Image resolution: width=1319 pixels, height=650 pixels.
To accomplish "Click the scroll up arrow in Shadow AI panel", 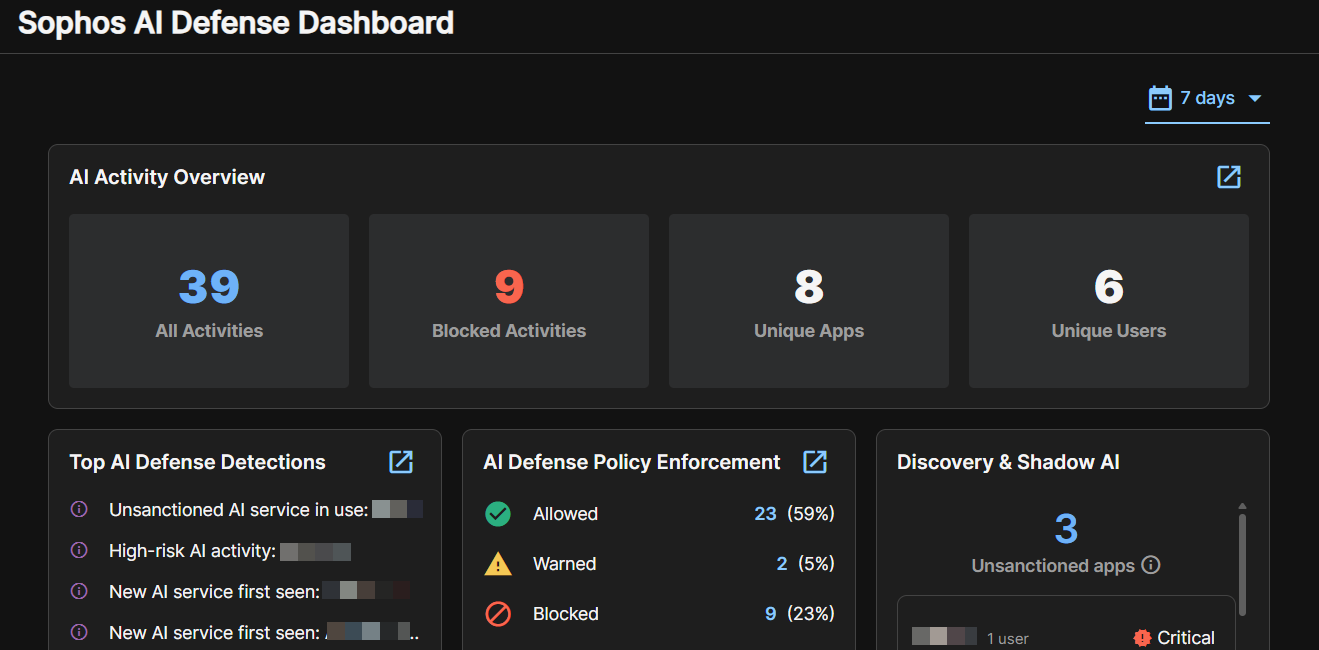I will (x=1242, y=506).
